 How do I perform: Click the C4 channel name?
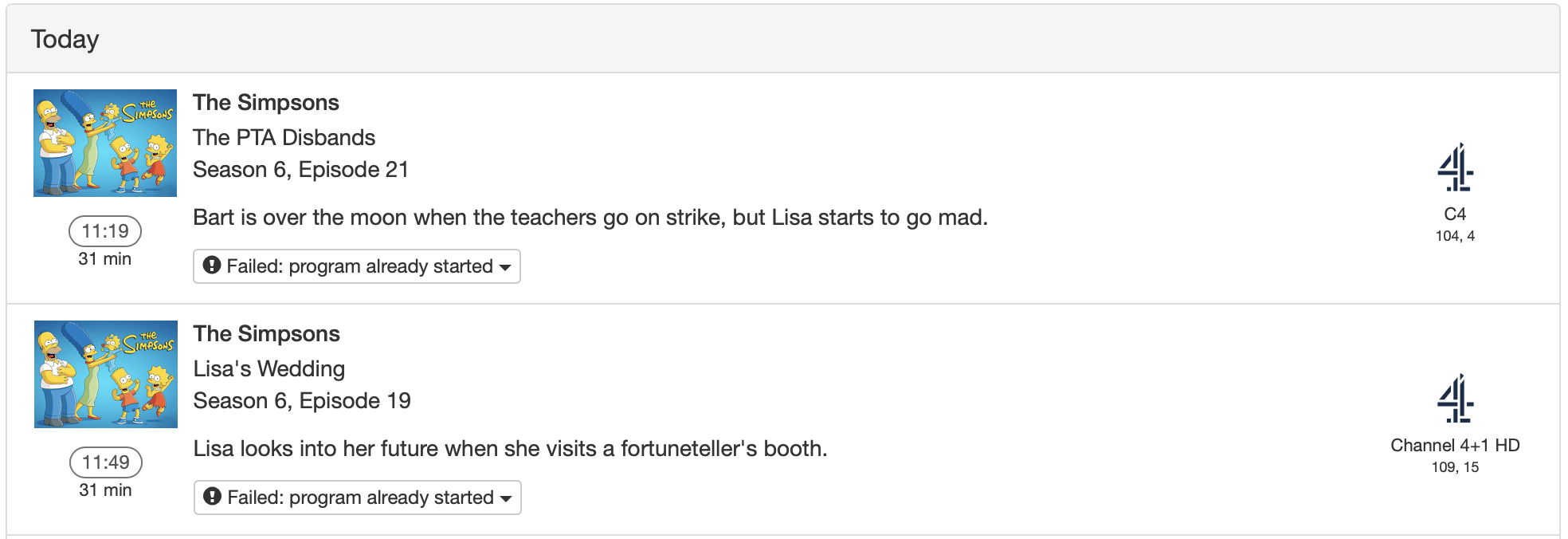1455,214
